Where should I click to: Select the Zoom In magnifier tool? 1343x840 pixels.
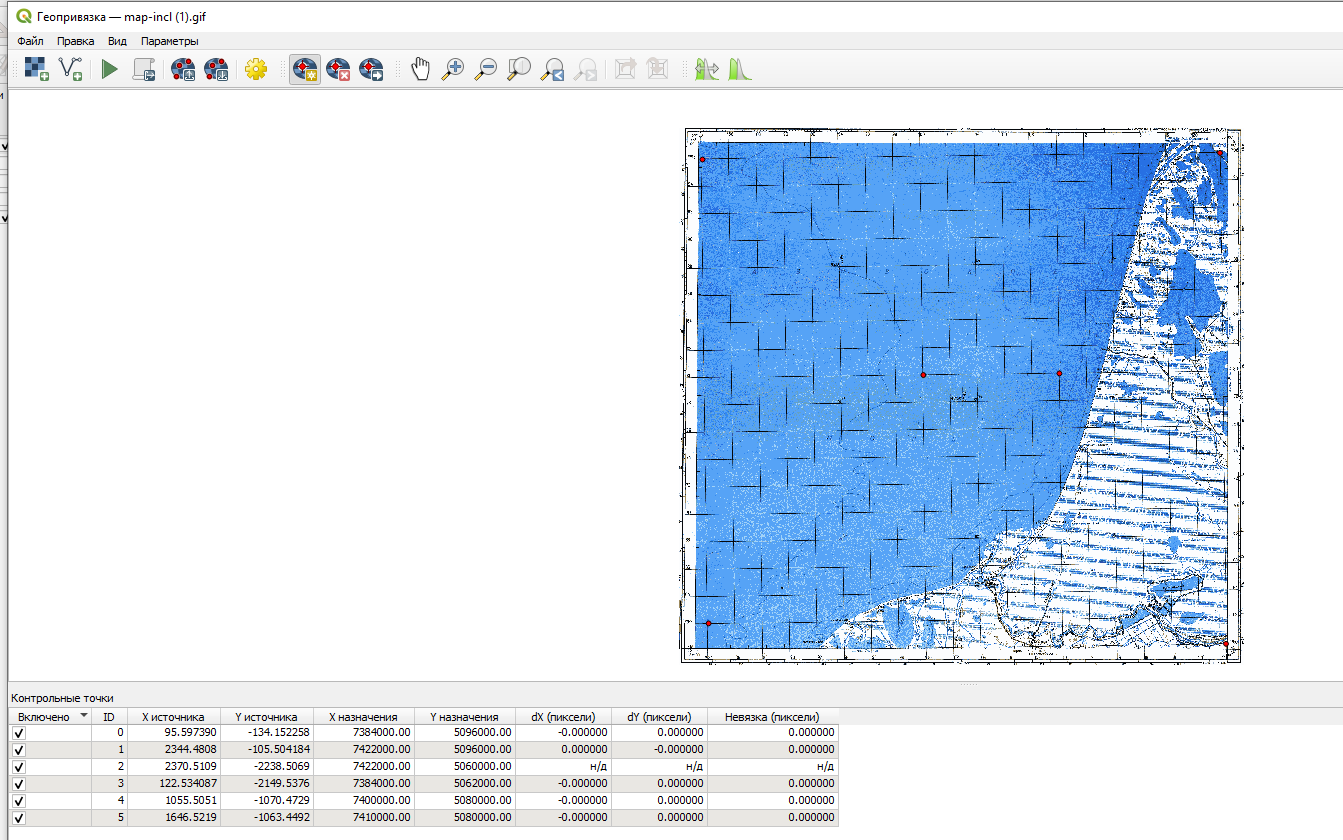pyautogui.click(x=453, y=69)
